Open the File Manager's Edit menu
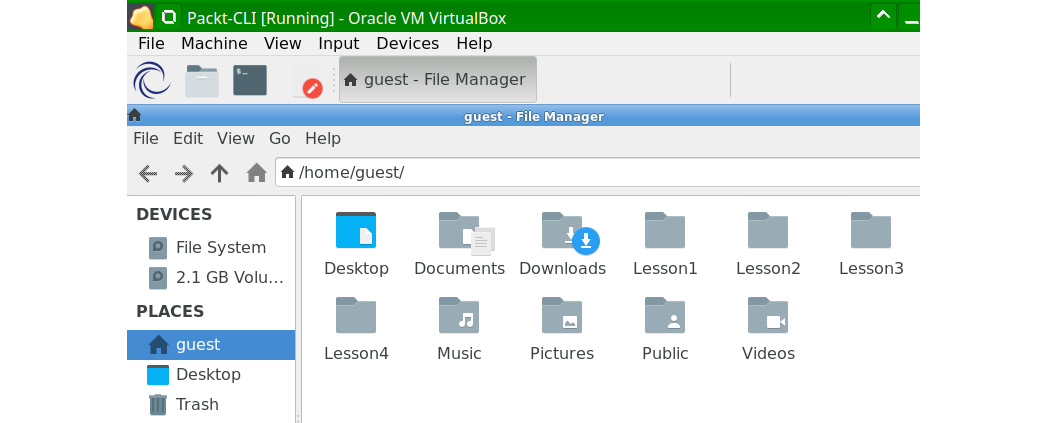 (x=188, y=138)
